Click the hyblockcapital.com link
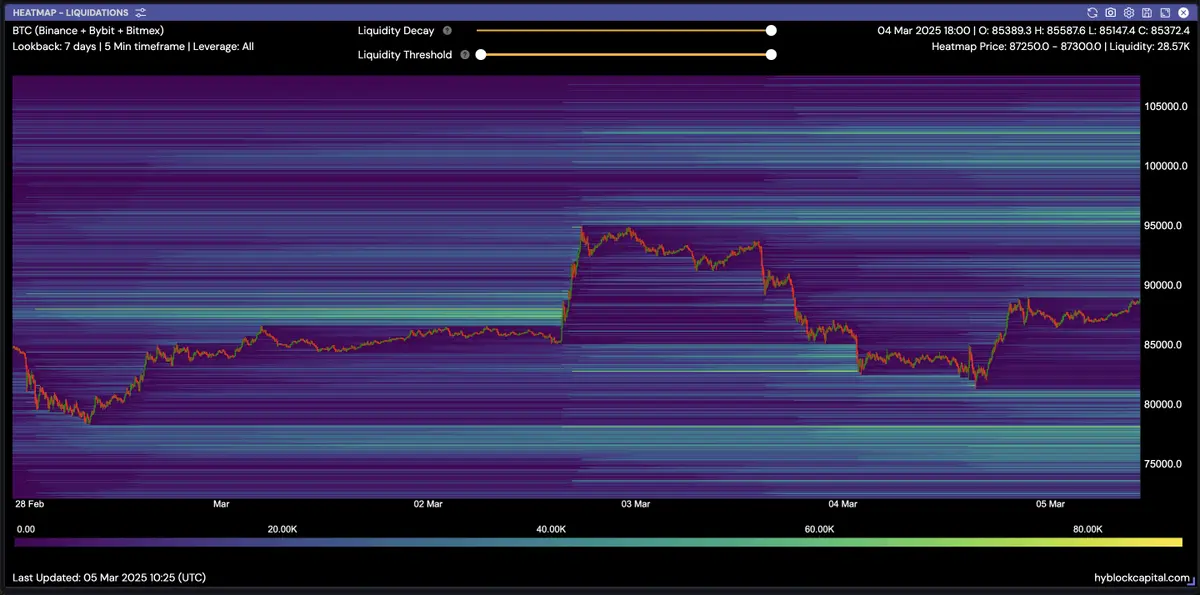 1142,578
